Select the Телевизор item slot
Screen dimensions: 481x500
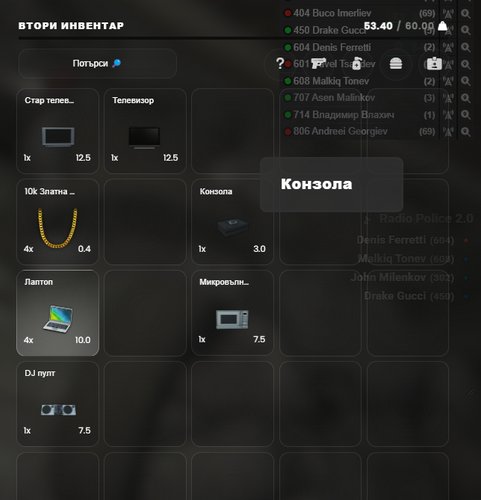click(145, 131)
